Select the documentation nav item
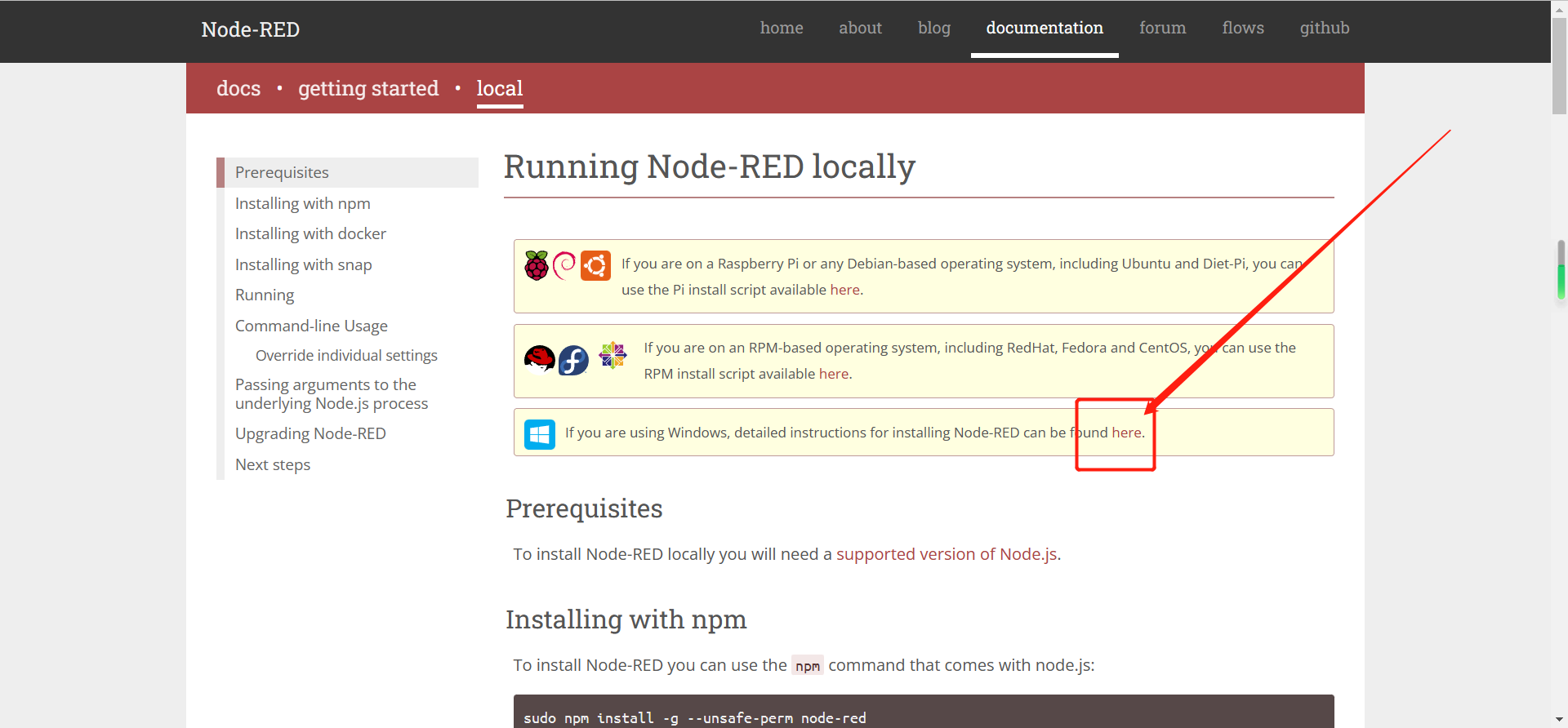The height and width of the screenshot is (728, 1568). [x=1045, y=28]
